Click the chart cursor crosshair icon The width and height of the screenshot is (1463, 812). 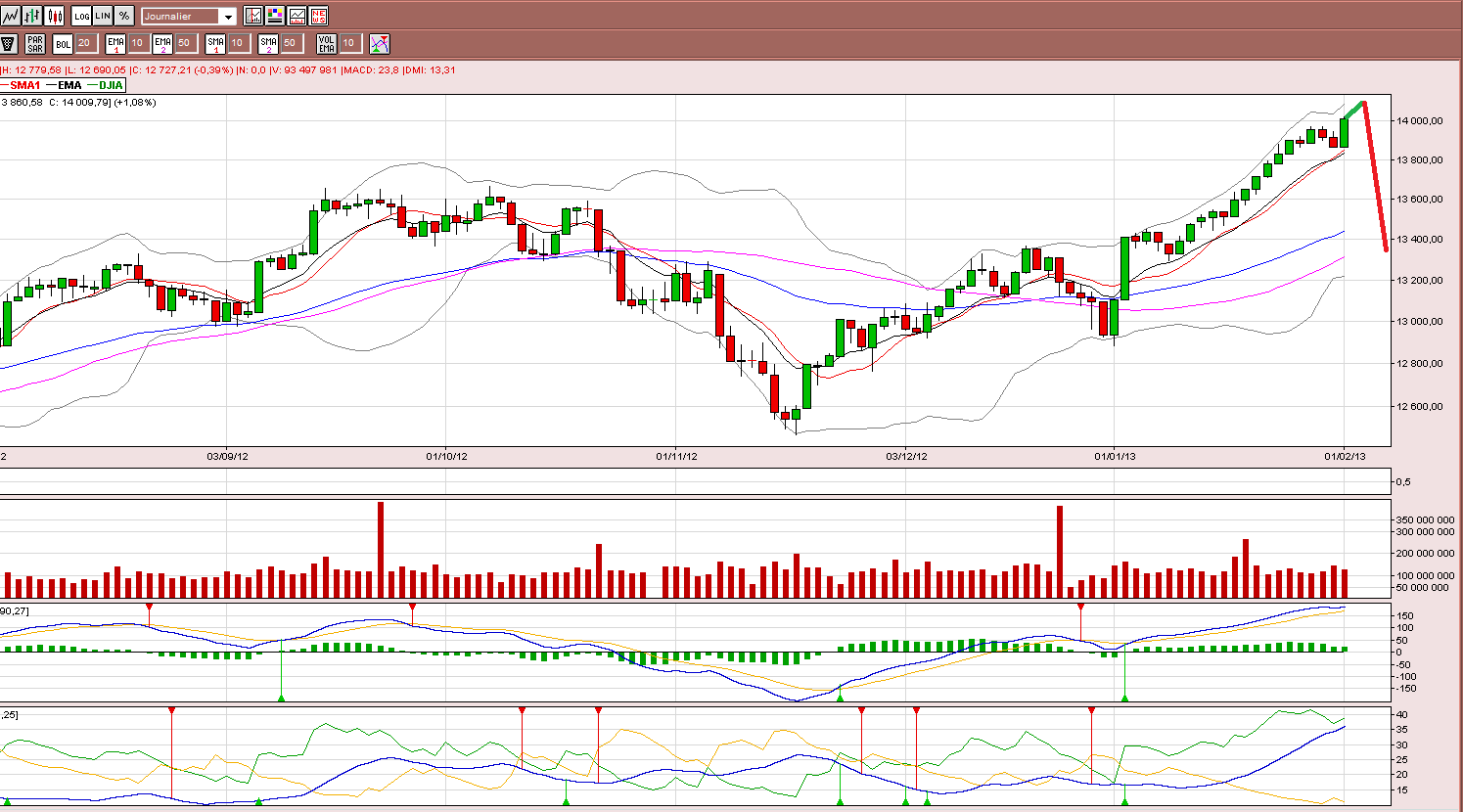pos(253,16)
